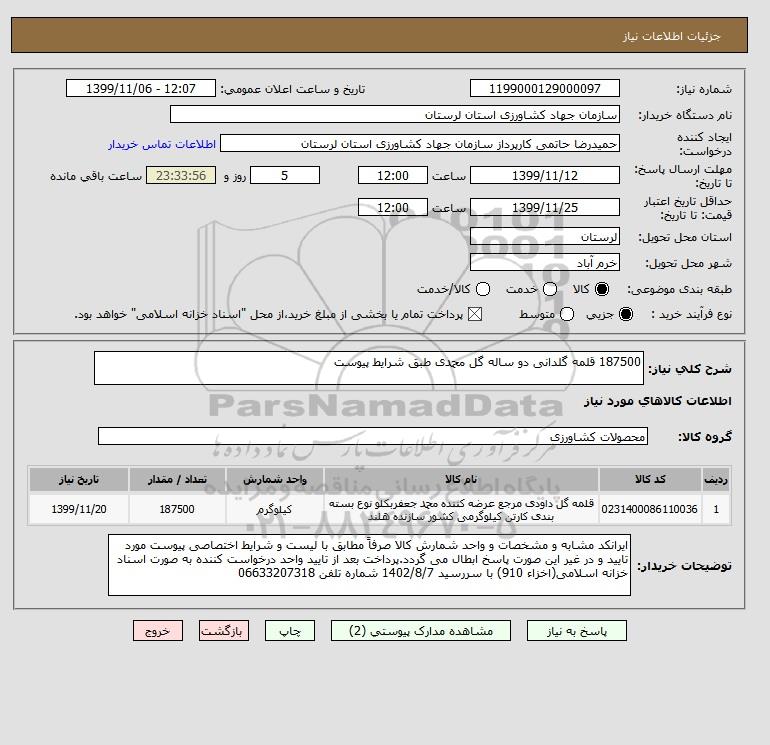The image size is (770, 745).
Task: Click the تعداد / مقدار column header
Action: [x=177, y=479]
